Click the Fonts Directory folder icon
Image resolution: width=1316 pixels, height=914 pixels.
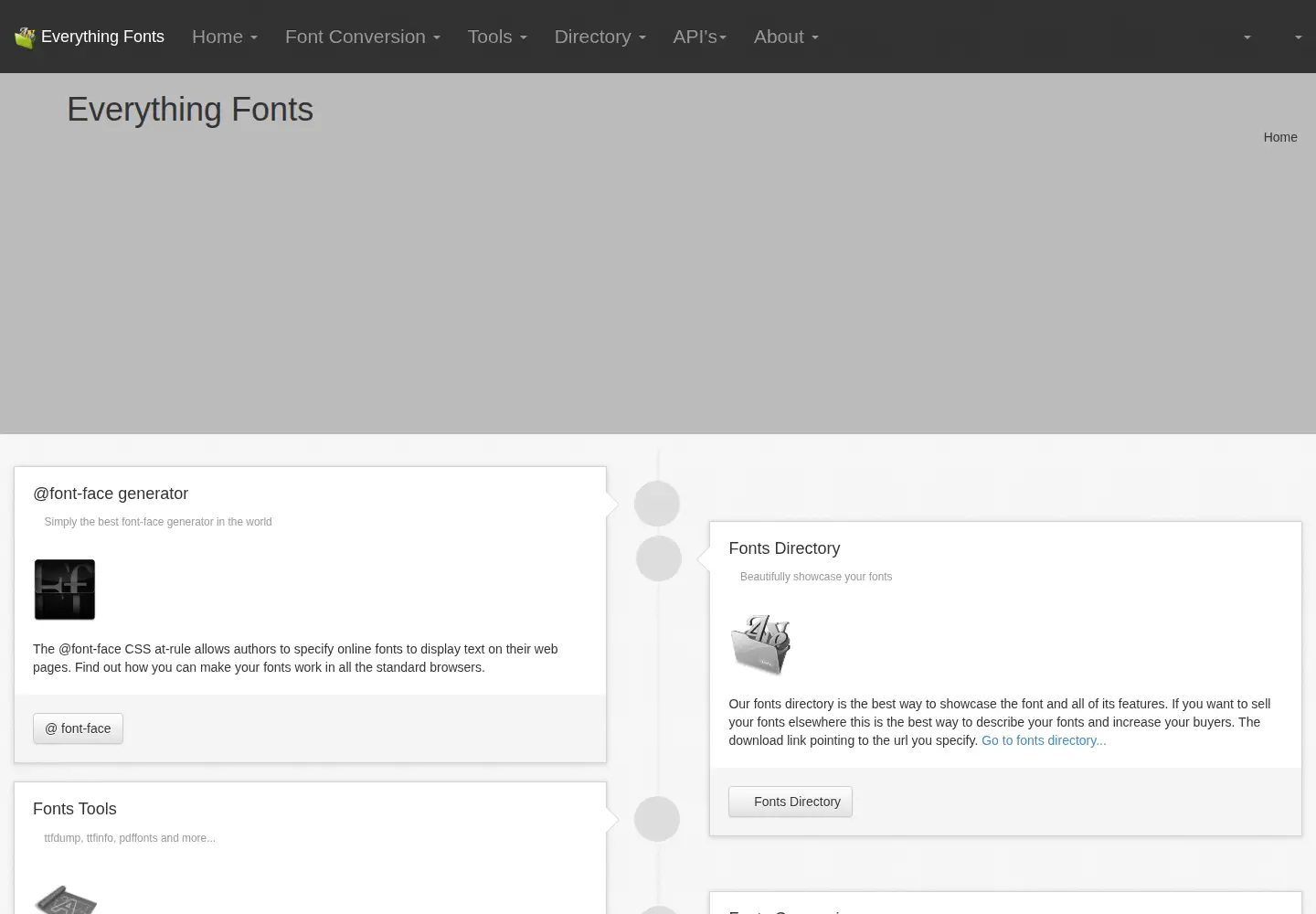tap(760, 644)
